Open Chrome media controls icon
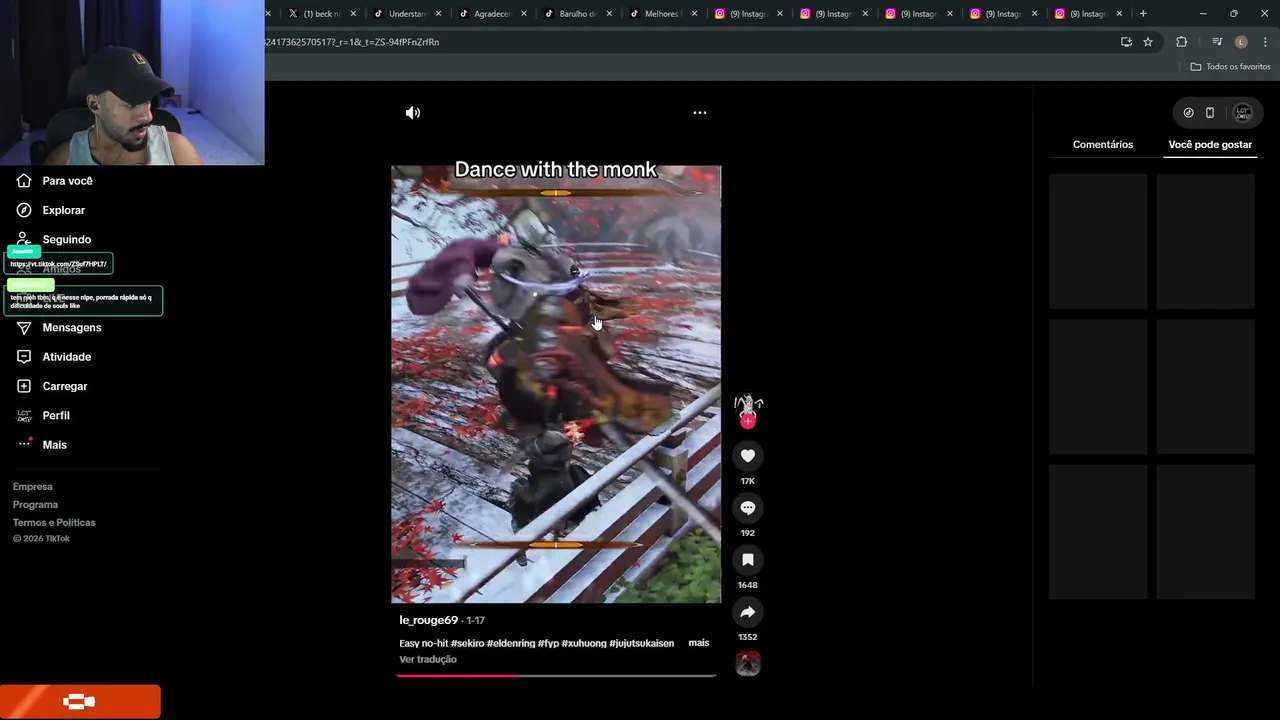Image resolution: width=1280 pixels, height=720 pixels. (x=1217, y=42)
